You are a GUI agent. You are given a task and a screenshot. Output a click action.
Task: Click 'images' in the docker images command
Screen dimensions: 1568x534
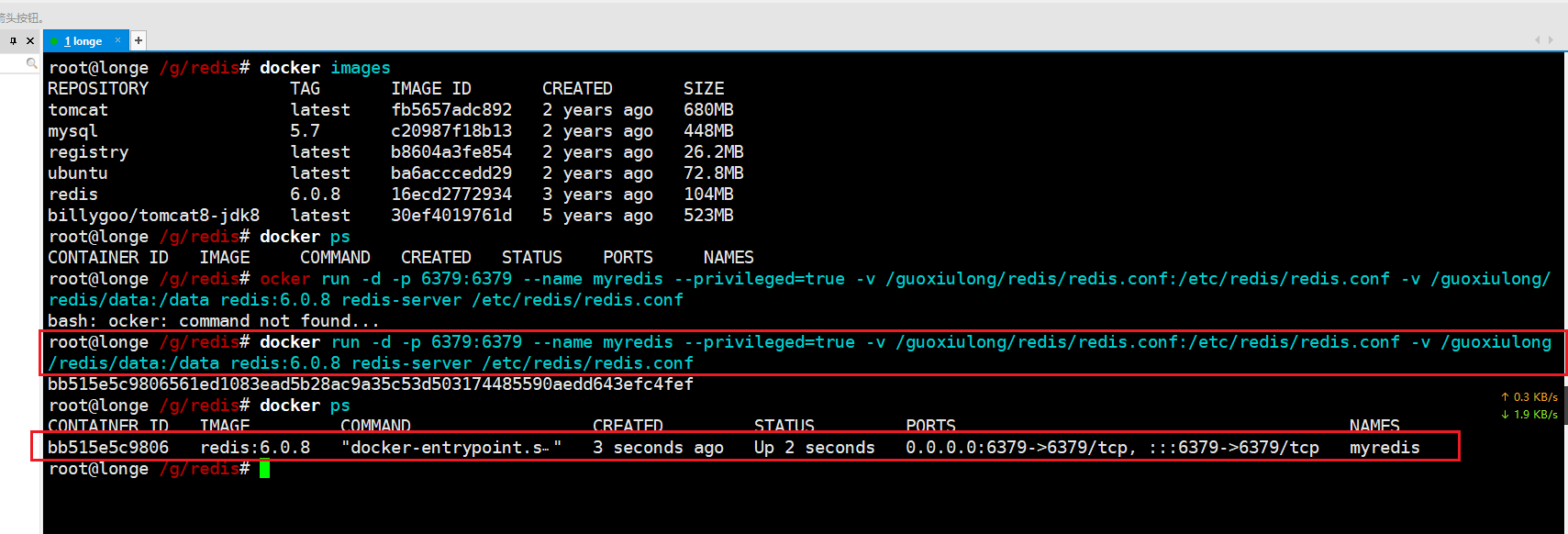[361, 68]
